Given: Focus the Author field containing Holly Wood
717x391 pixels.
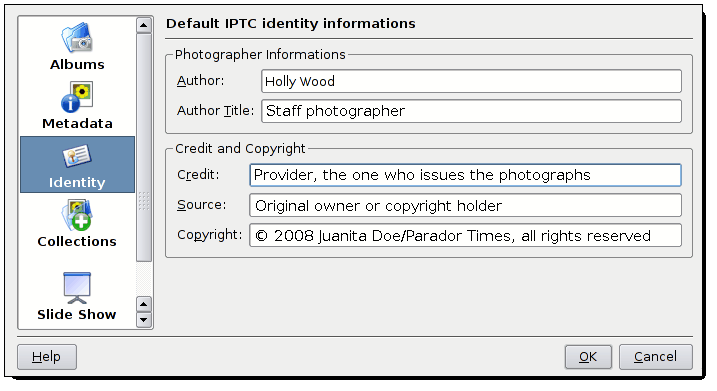Looking at the screenshot, I should click(x=471, y=81).
